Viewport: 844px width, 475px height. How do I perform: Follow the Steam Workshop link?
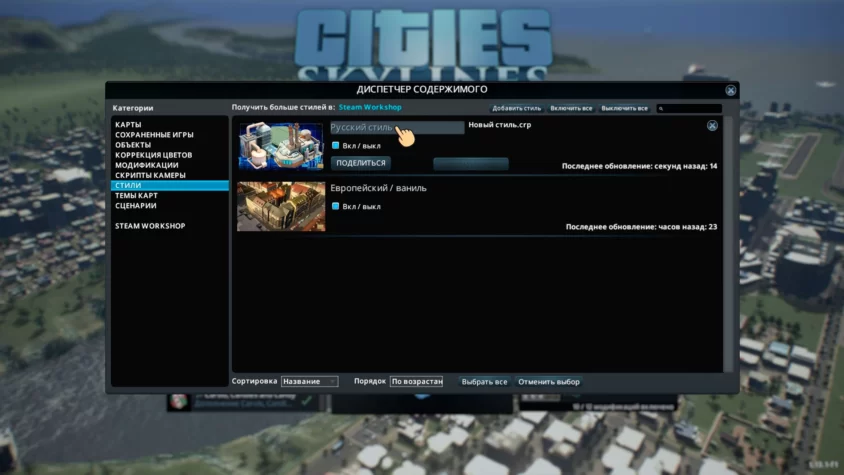[x=370, y=107]
